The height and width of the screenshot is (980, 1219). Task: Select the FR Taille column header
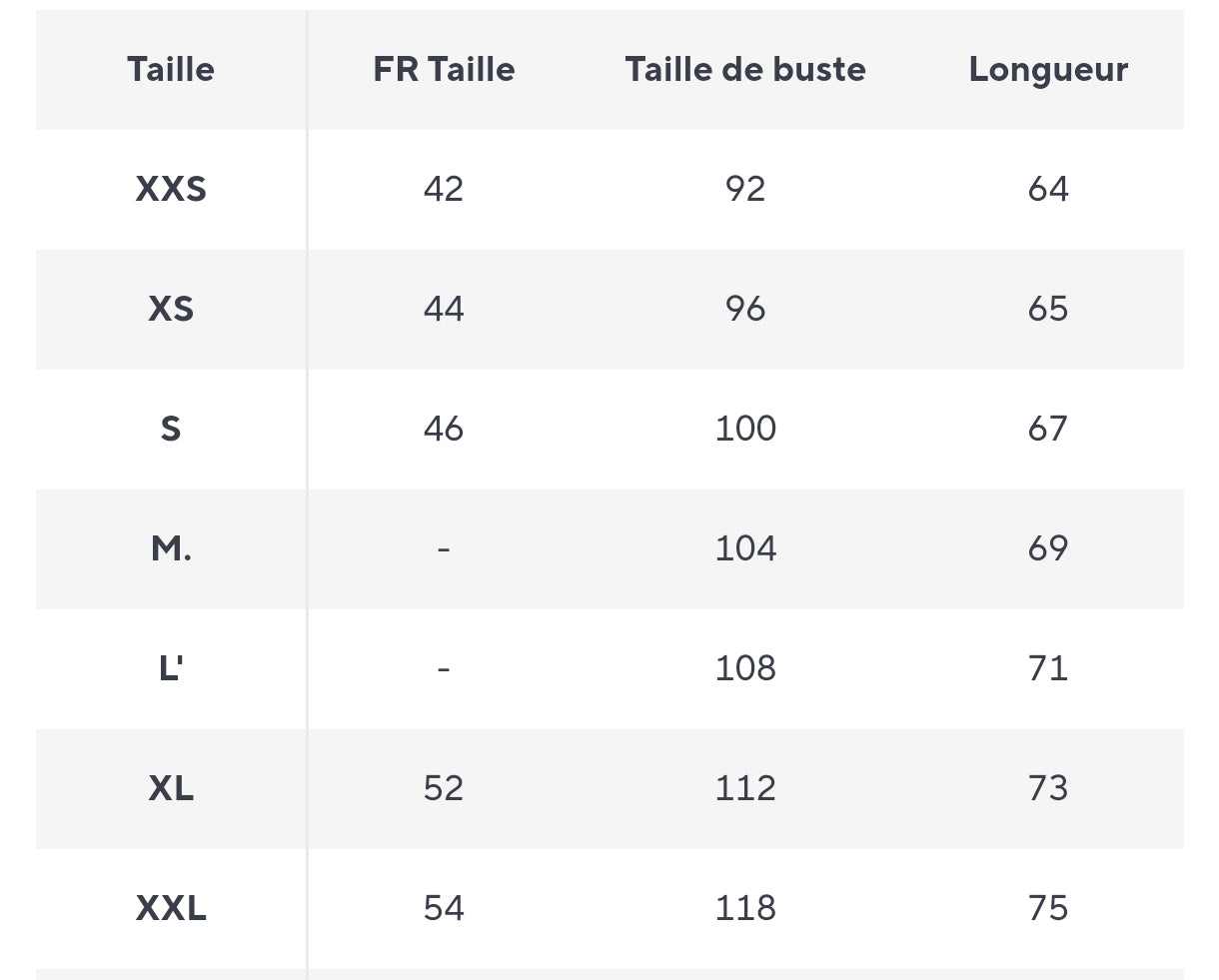[444, 70]
